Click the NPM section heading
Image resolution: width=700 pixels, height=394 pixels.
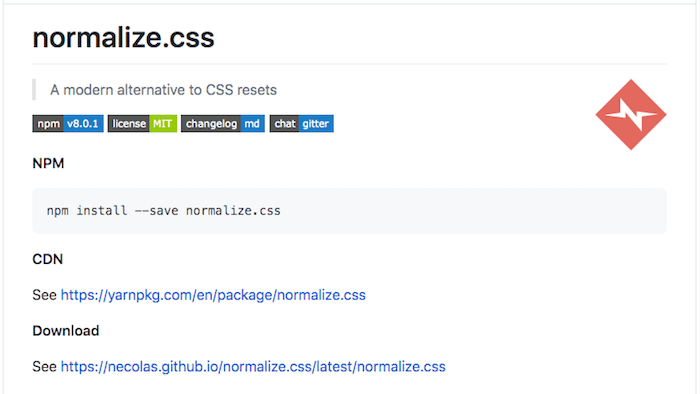[x=48, y=163]
